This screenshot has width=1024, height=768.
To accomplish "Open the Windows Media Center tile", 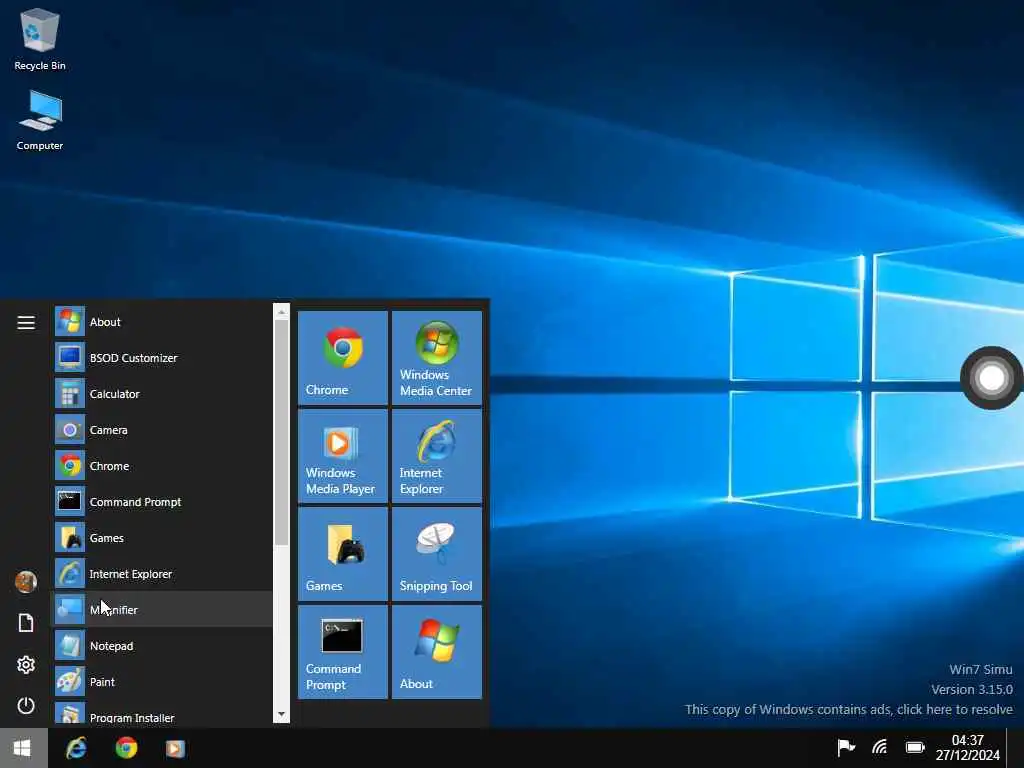I will (437, 358).
